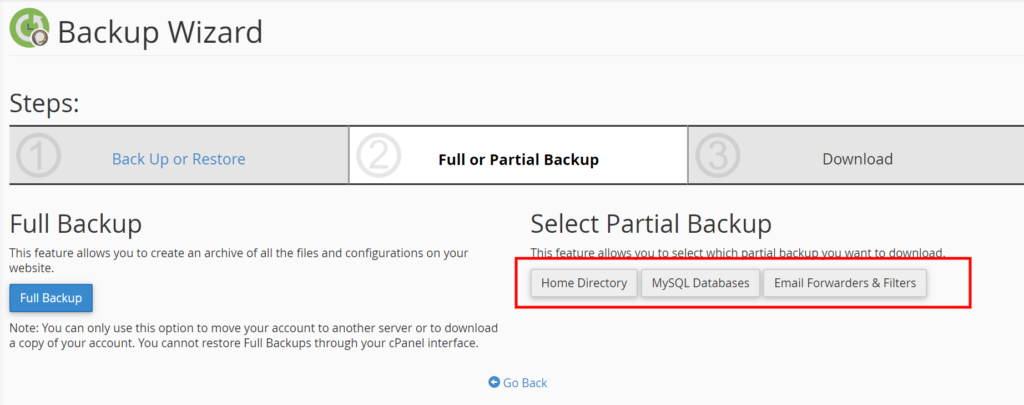Click the partial backup description sentence
The height and width of the screenshot is (405, 1024).
tap(737, 252)
